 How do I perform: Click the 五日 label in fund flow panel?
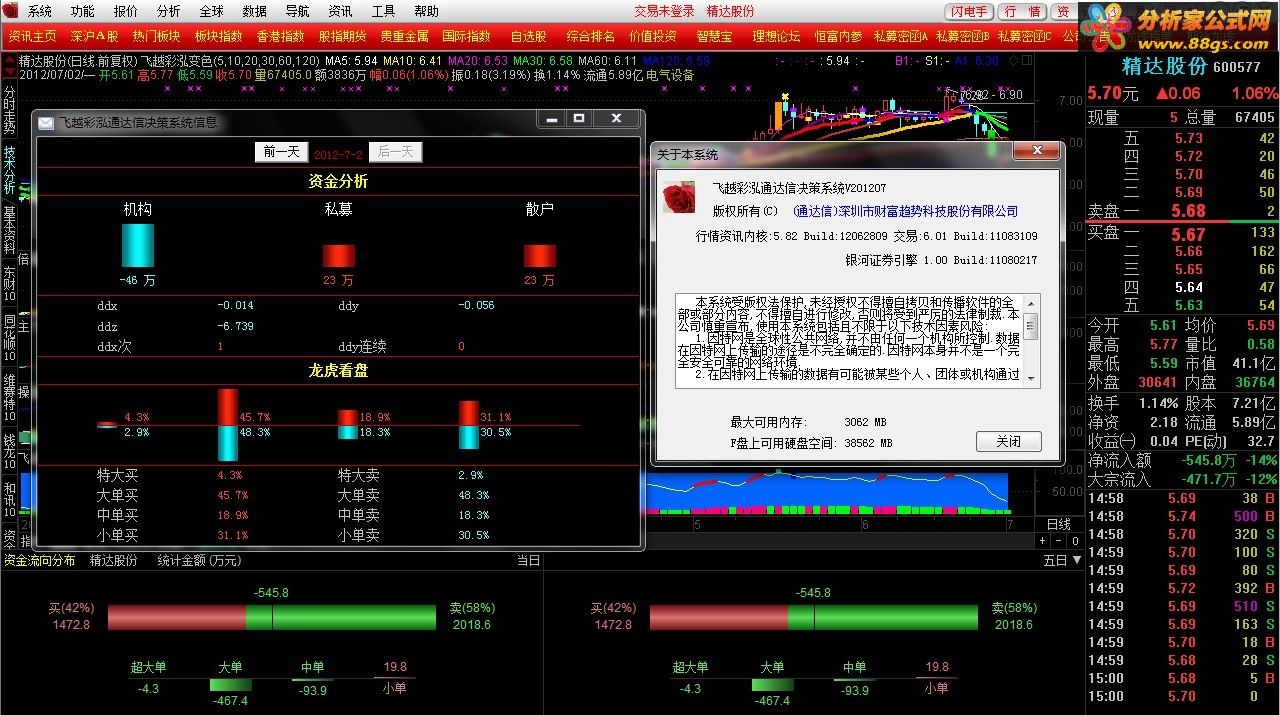[x=1056, y=561]
